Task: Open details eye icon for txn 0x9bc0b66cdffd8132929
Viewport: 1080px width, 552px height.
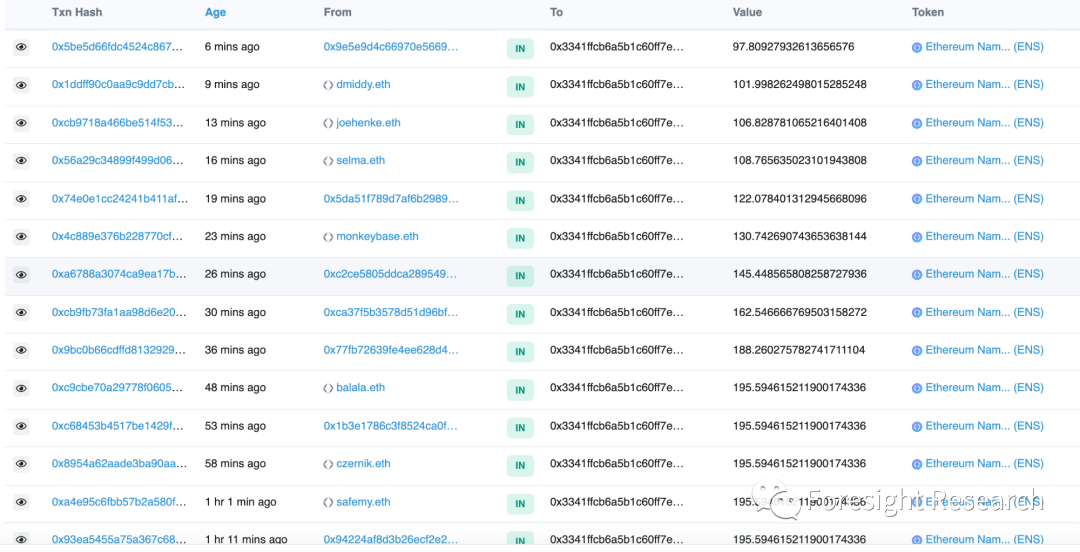Action: (x=21, y=351)
